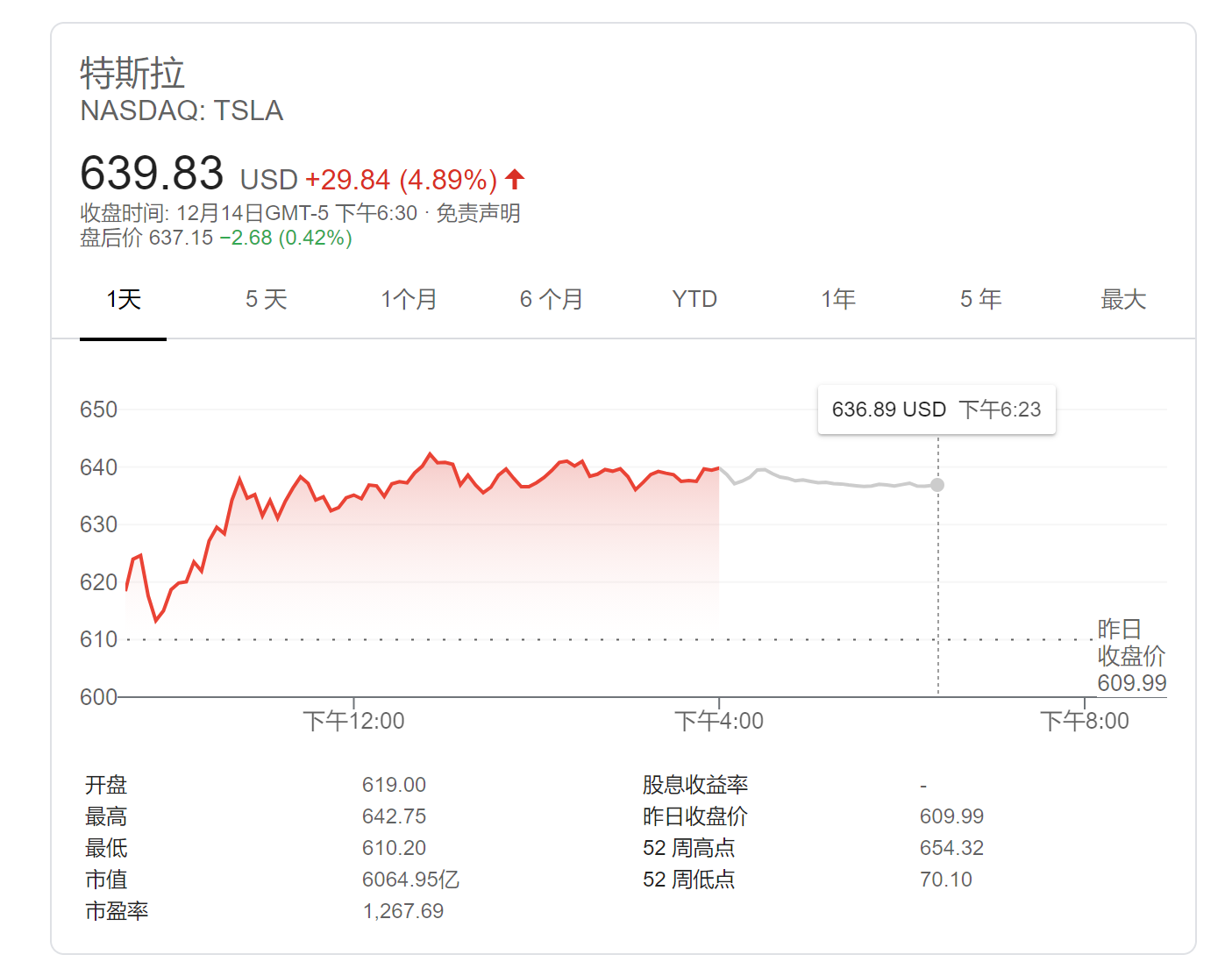The width and height of the screenshot is (1232, 976).
Task: Click the red up-arrow price change icon
Action: (x=515, y=180)
